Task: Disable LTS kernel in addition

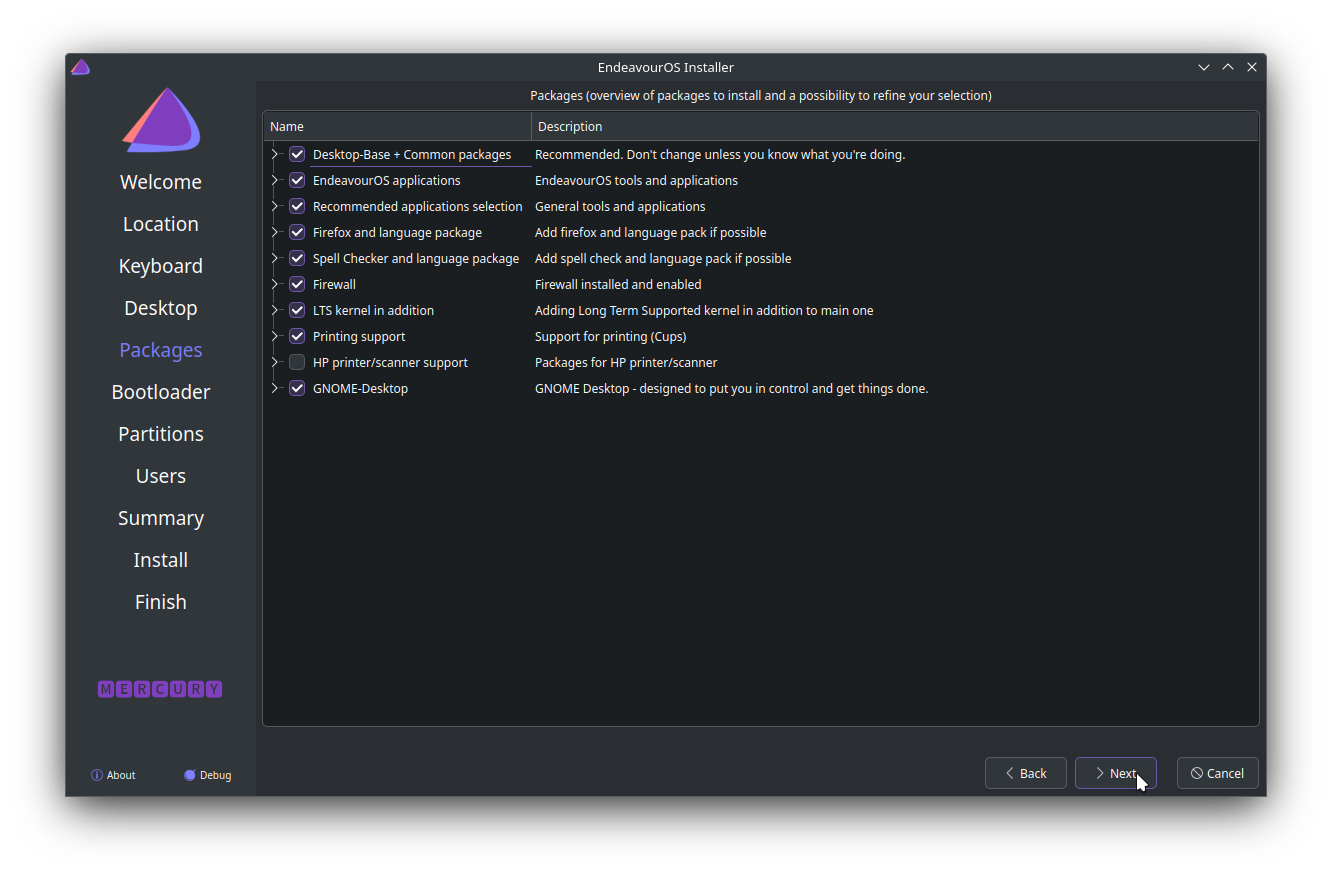Action: [x=297, y=310]
